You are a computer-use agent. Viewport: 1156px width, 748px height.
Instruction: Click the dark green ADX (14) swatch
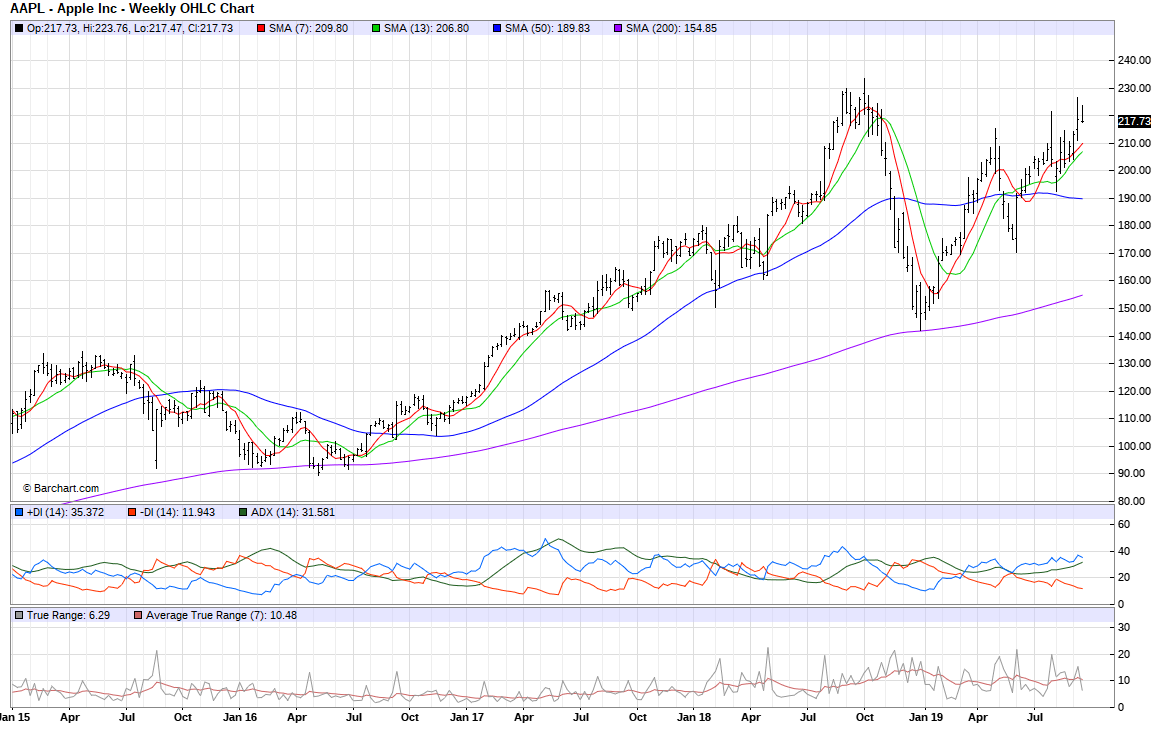click(242, 512)
